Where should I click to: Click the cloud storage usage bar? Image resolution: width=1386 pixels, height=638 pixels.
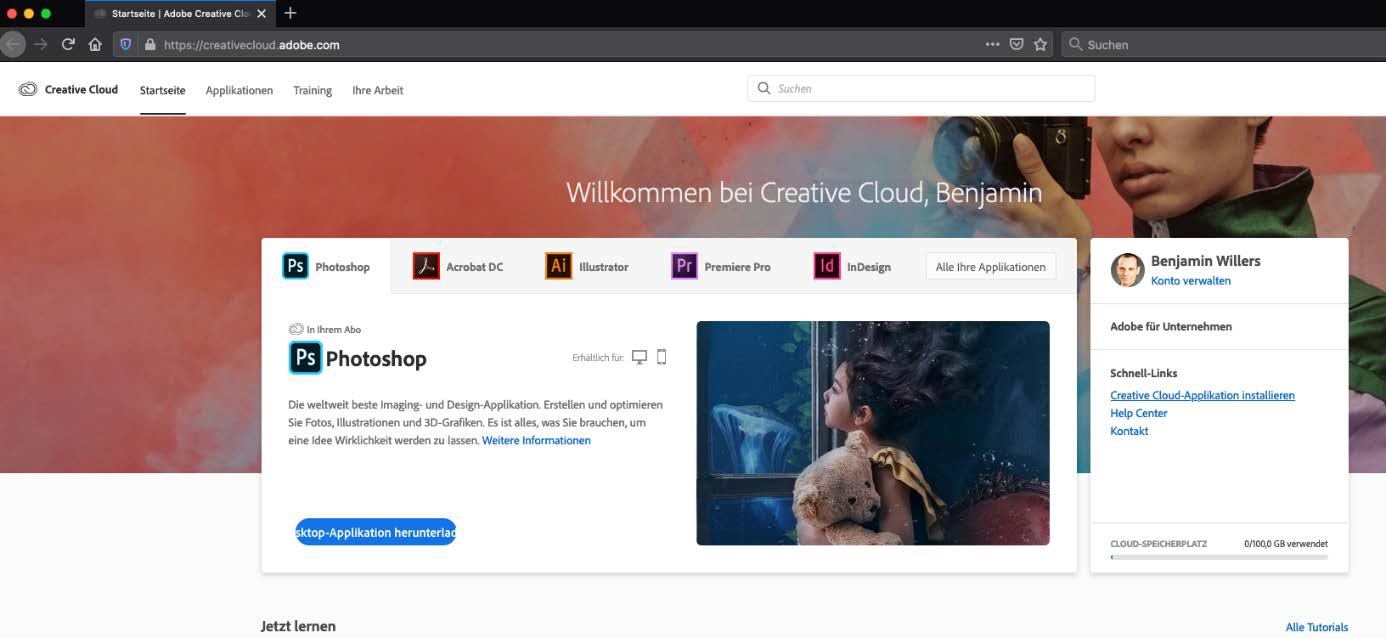click(1219, 557)
